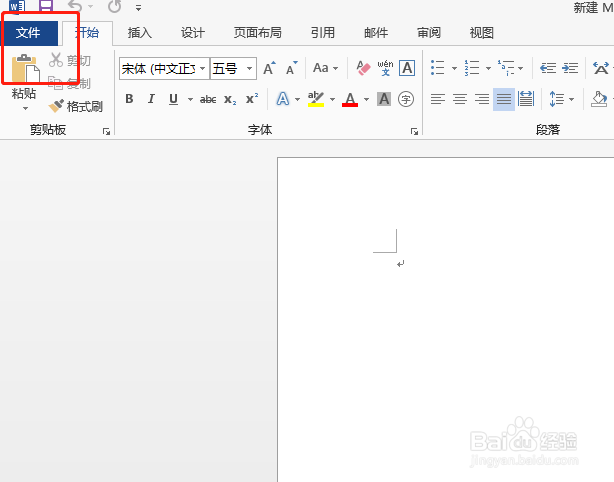Apply numbered list
This screenshot has height=482, width=614.
(472, 68)
